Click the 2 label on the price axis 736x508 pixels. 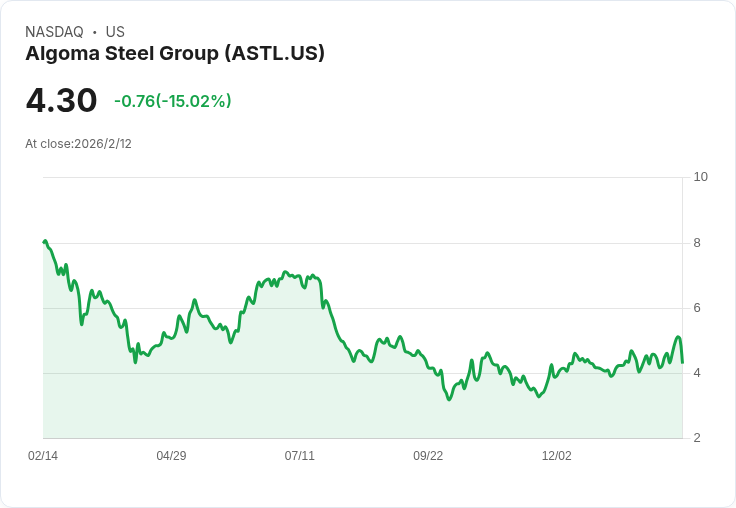698,438
